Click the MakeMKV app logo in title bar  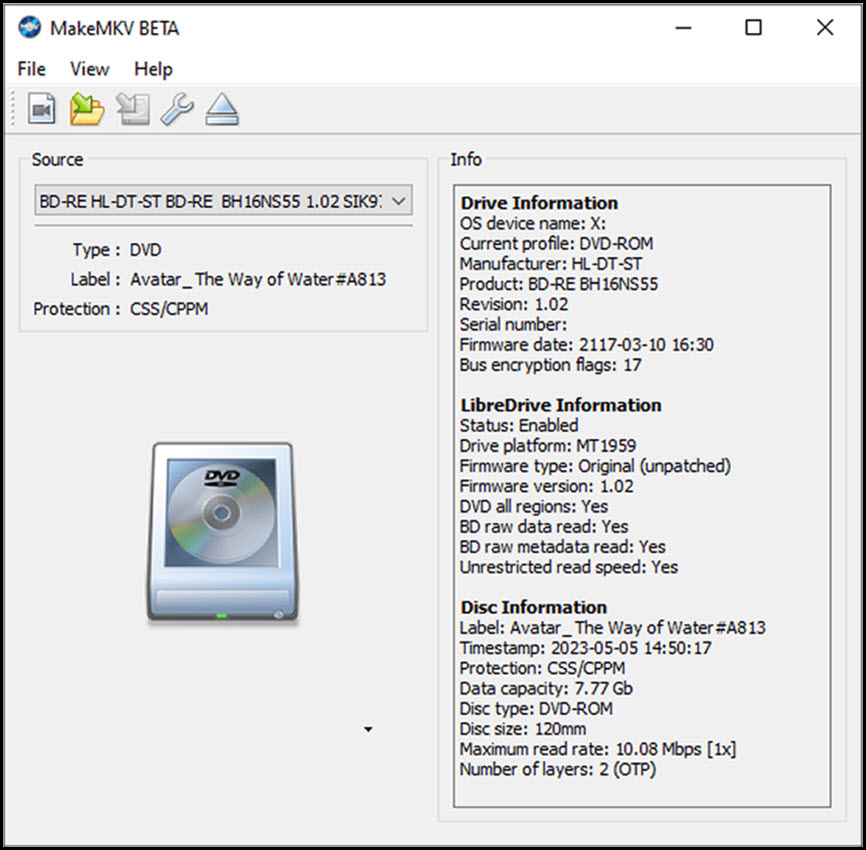coord(29,27)
